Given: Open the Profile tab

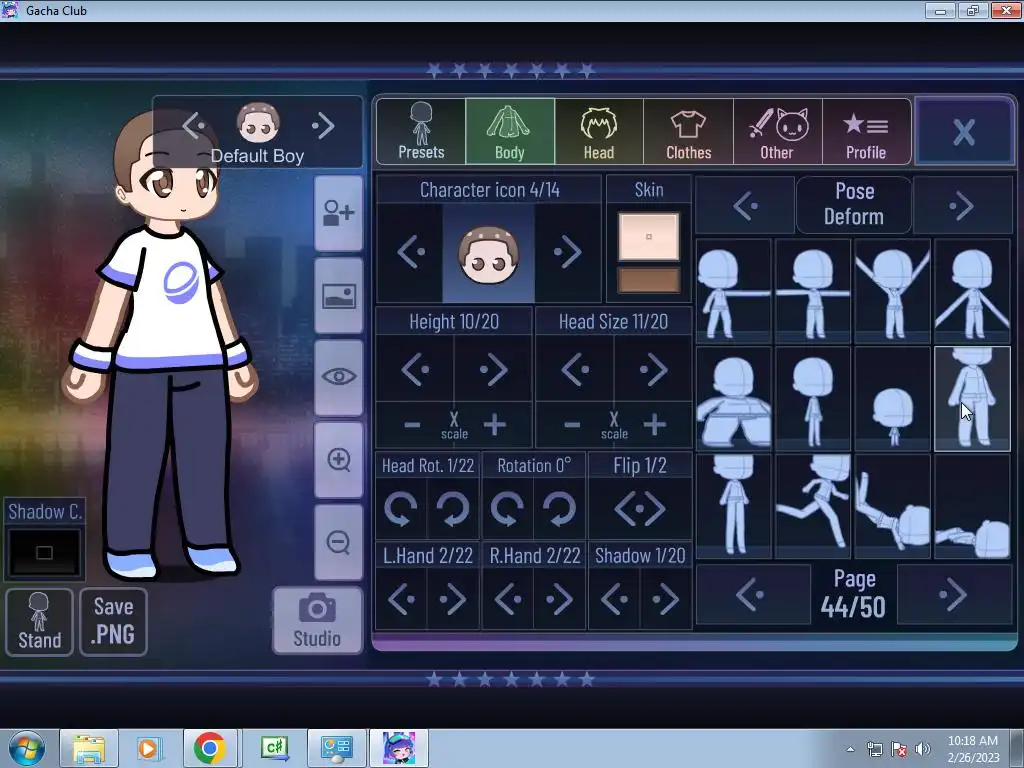Looking at the screenshot, I should click(866, 132).
